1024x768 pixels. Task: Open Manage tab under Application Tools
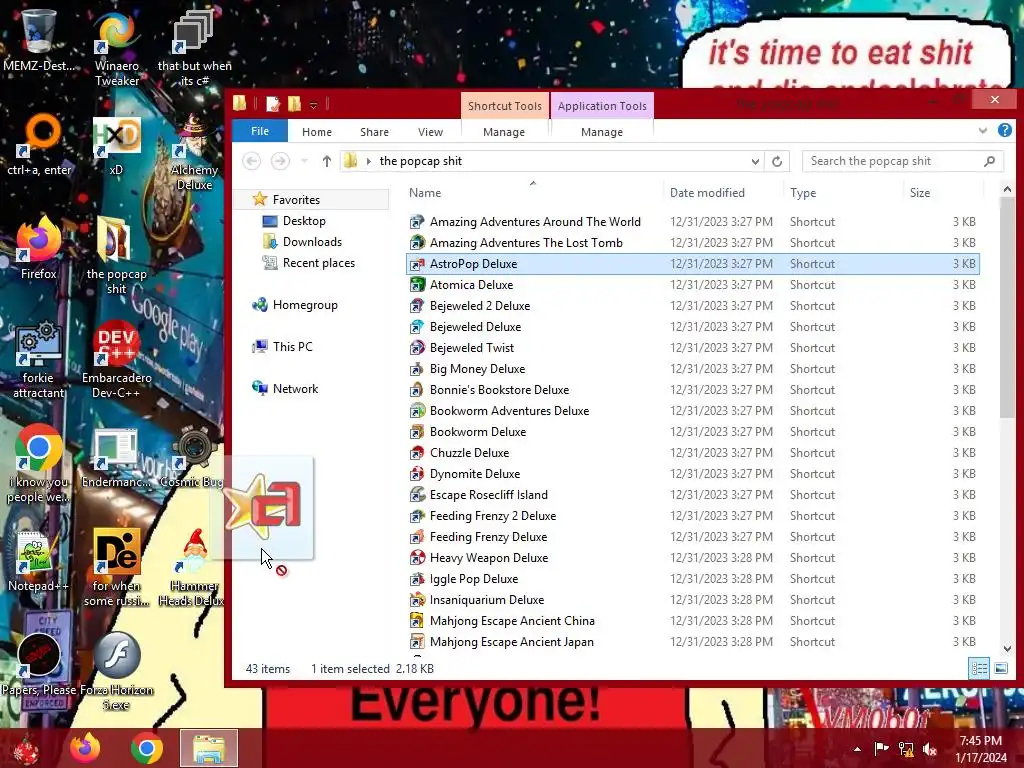(x=601, y=132)
